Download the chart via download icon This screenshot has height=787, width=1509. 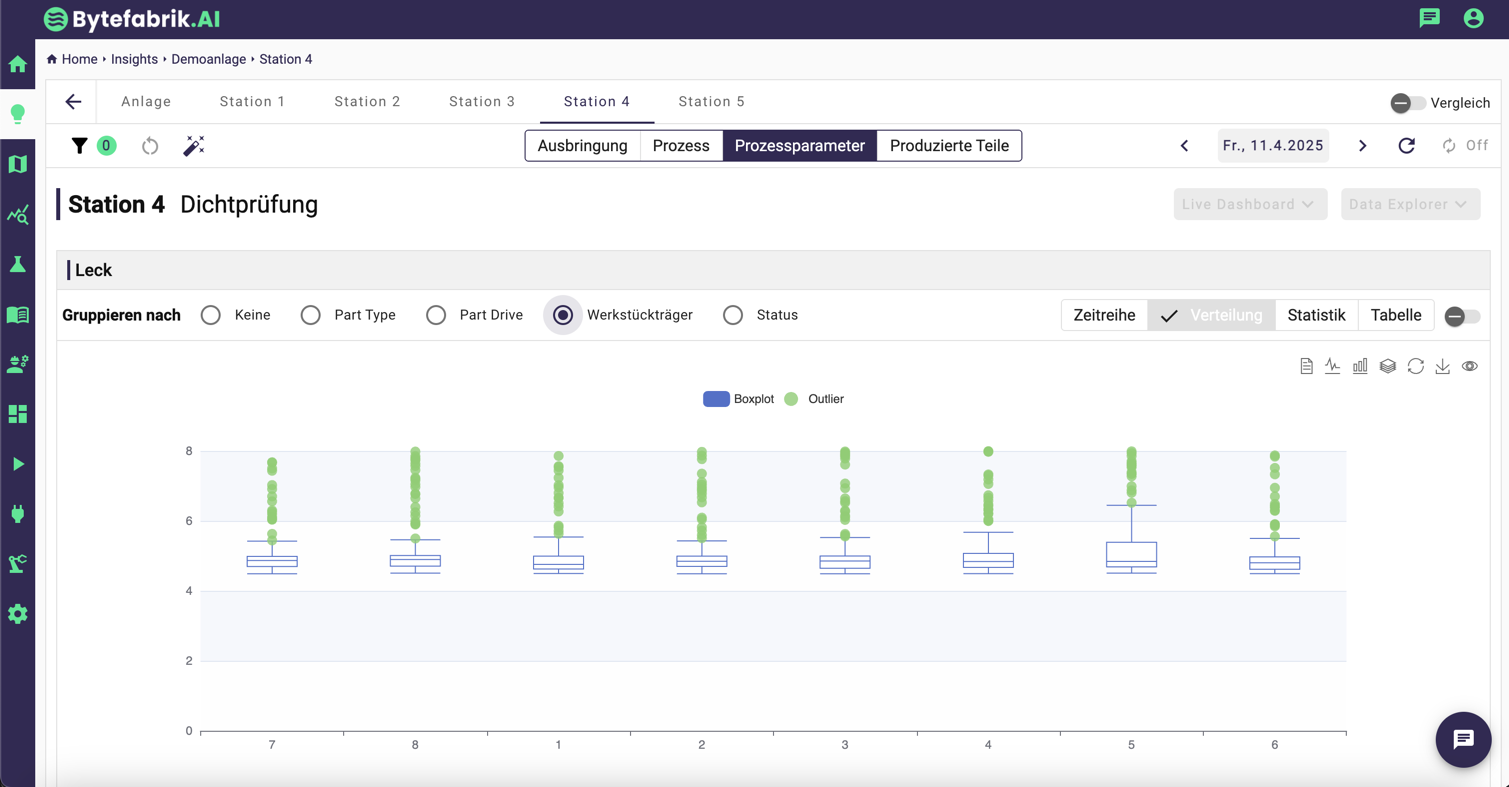[x=1442, y=367]
